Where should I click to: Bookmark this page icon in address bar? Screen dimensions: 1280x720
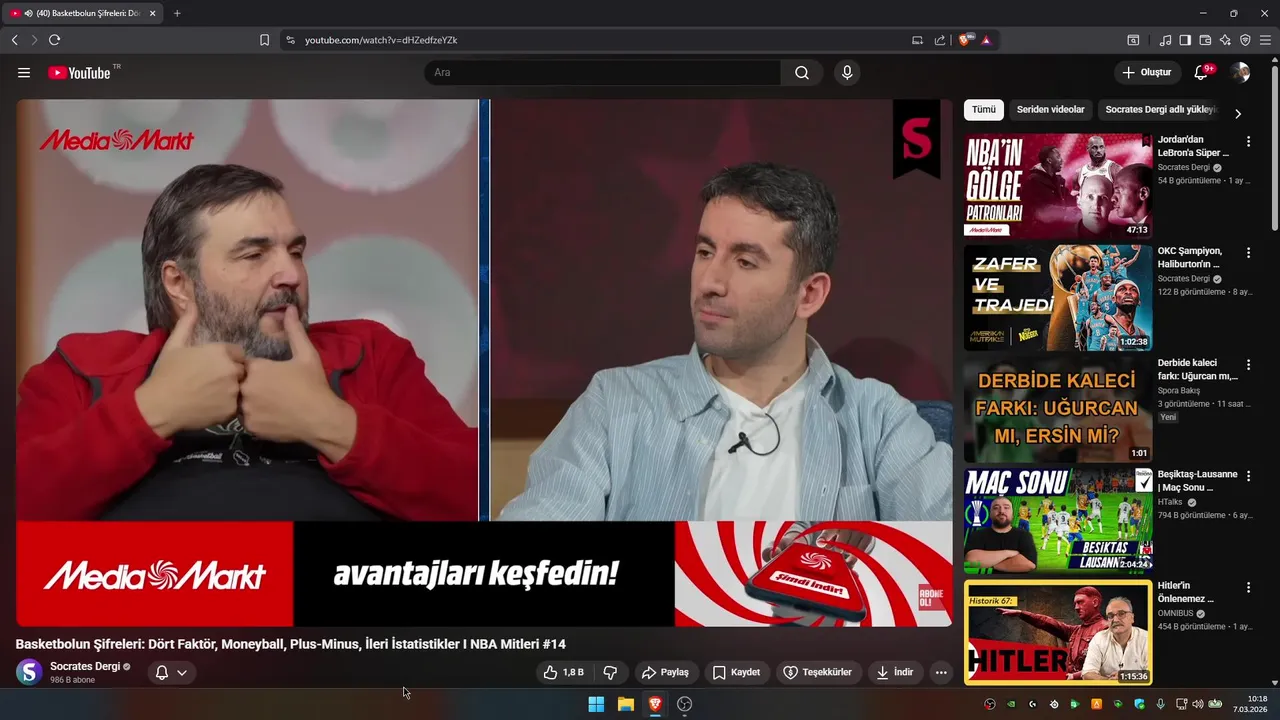[264, 40]
